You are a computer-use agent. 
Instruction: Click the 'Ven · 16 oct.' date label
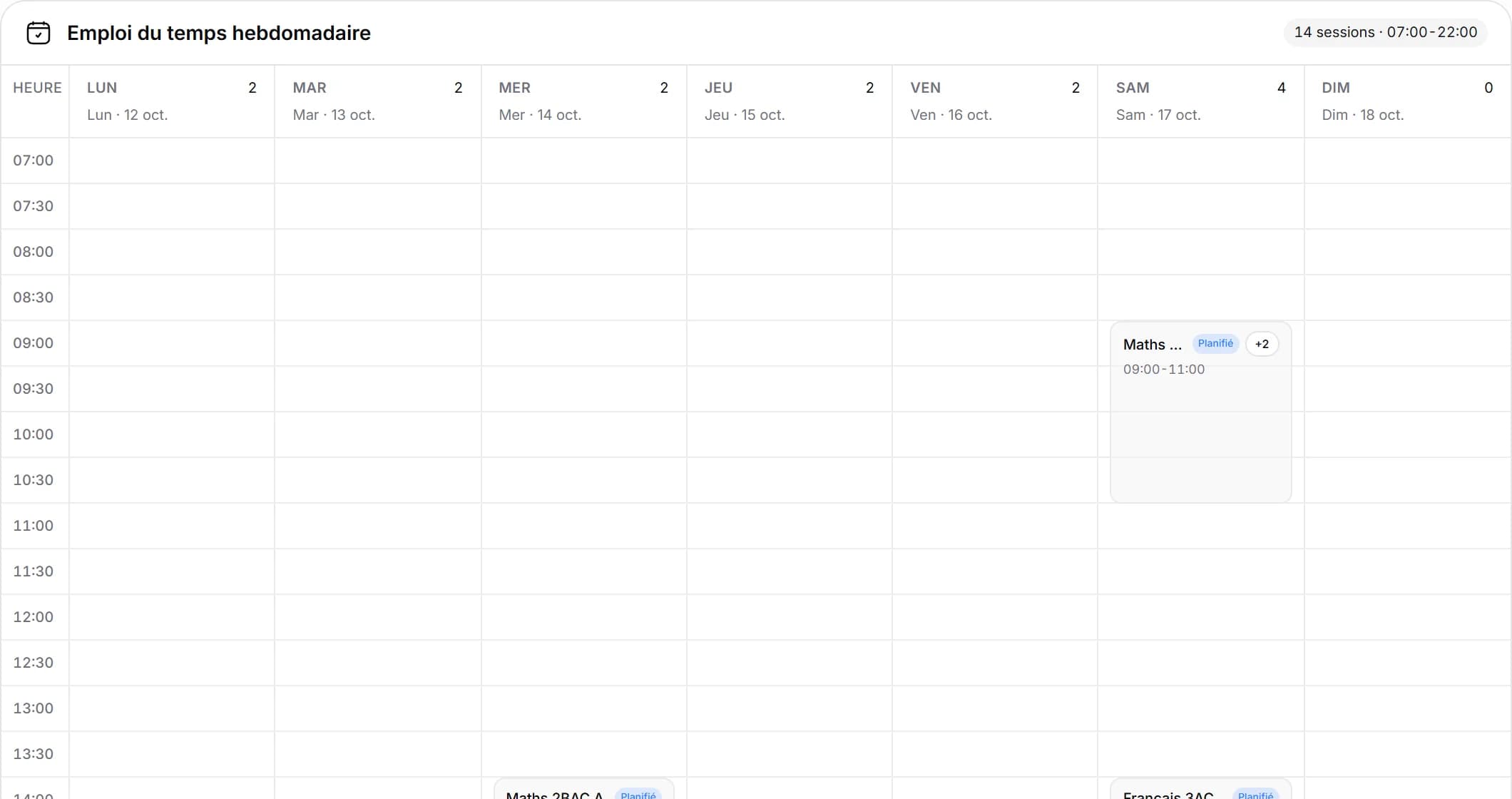click(951, 115)
